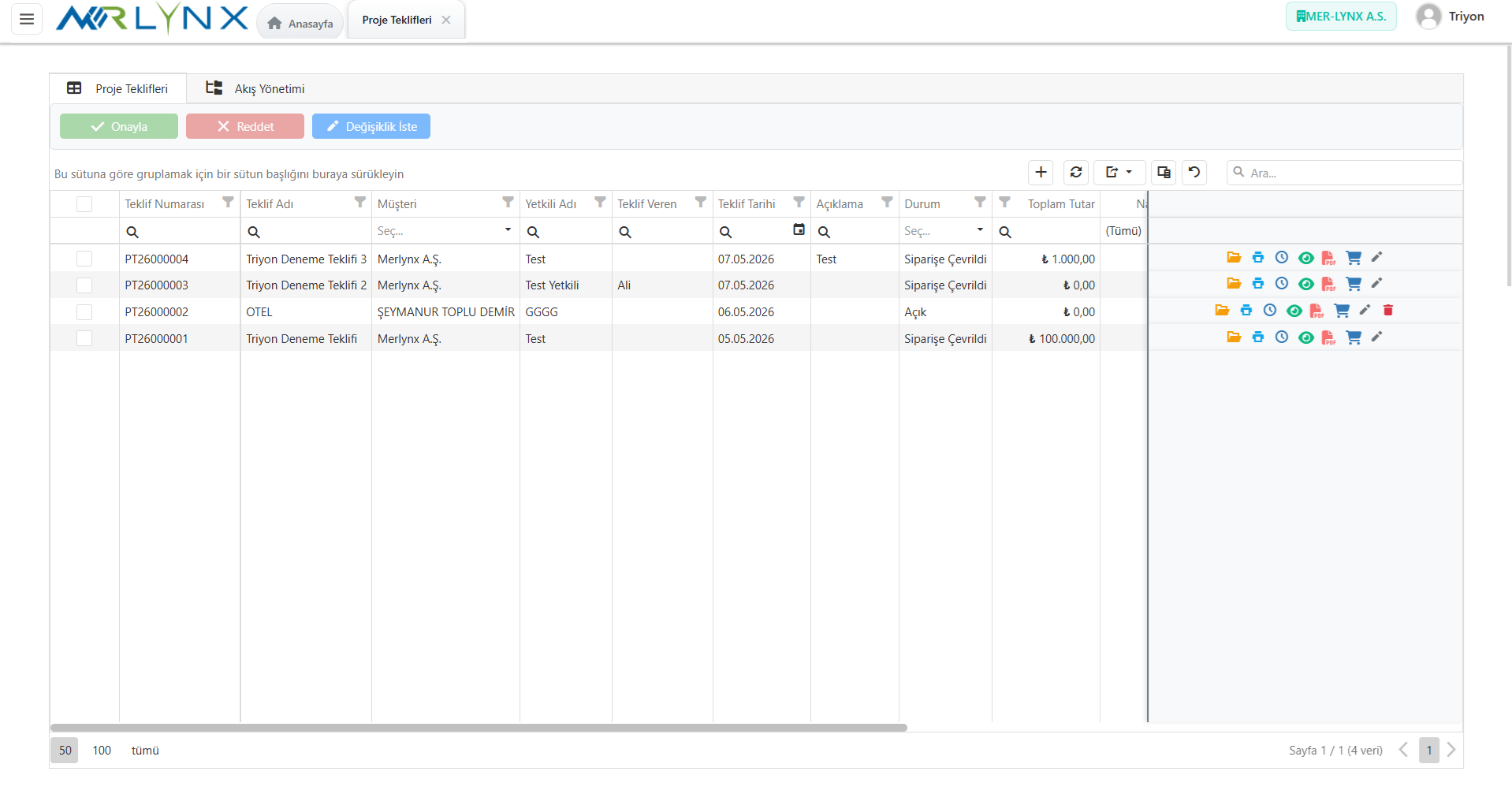Click cart icon for PT26000004

1354,258
